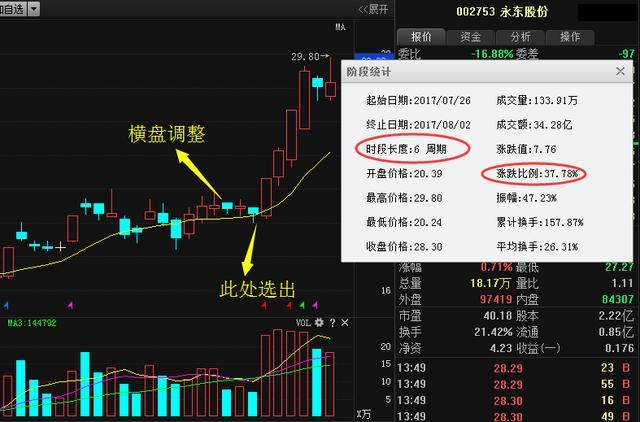
Task: Open VOL indicator help question mark
Action: [332, 323]
